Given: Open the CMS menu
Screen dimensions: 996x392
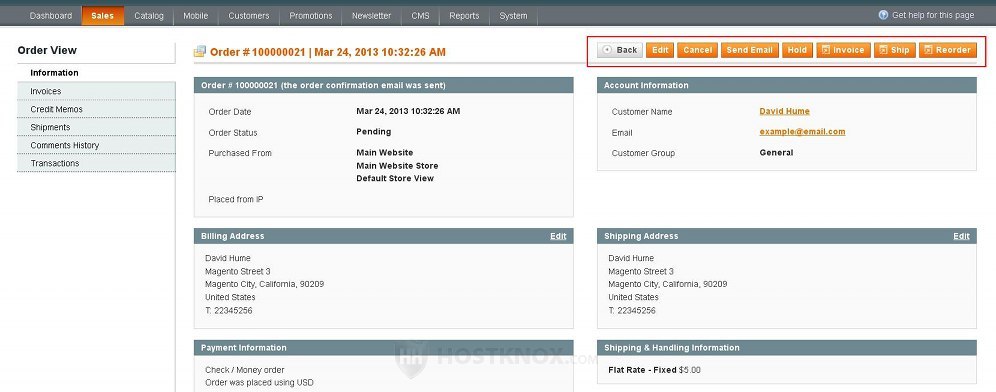Looking at the screenshot, I should coord(420,16).
